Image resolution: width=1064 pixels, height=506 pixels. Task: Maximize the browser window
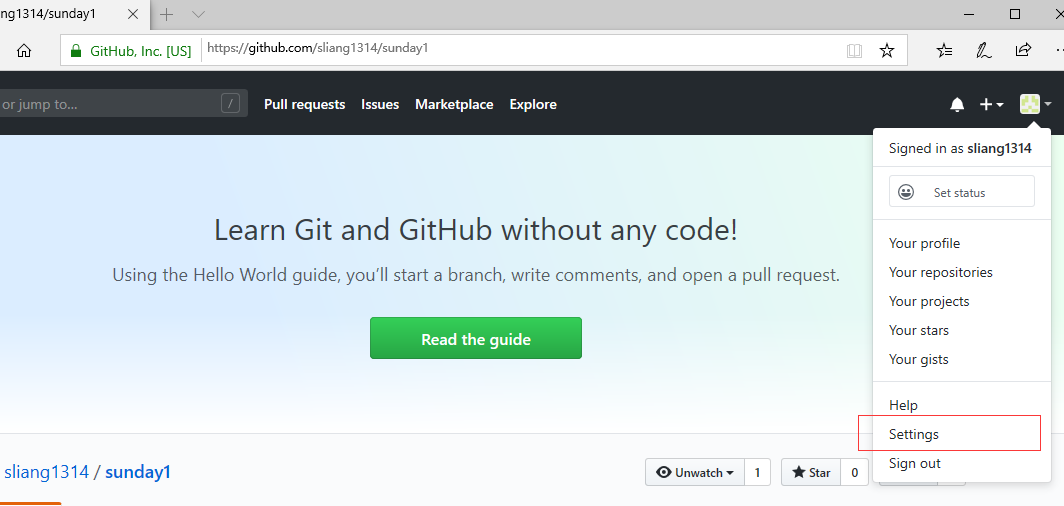(1015, 14)
